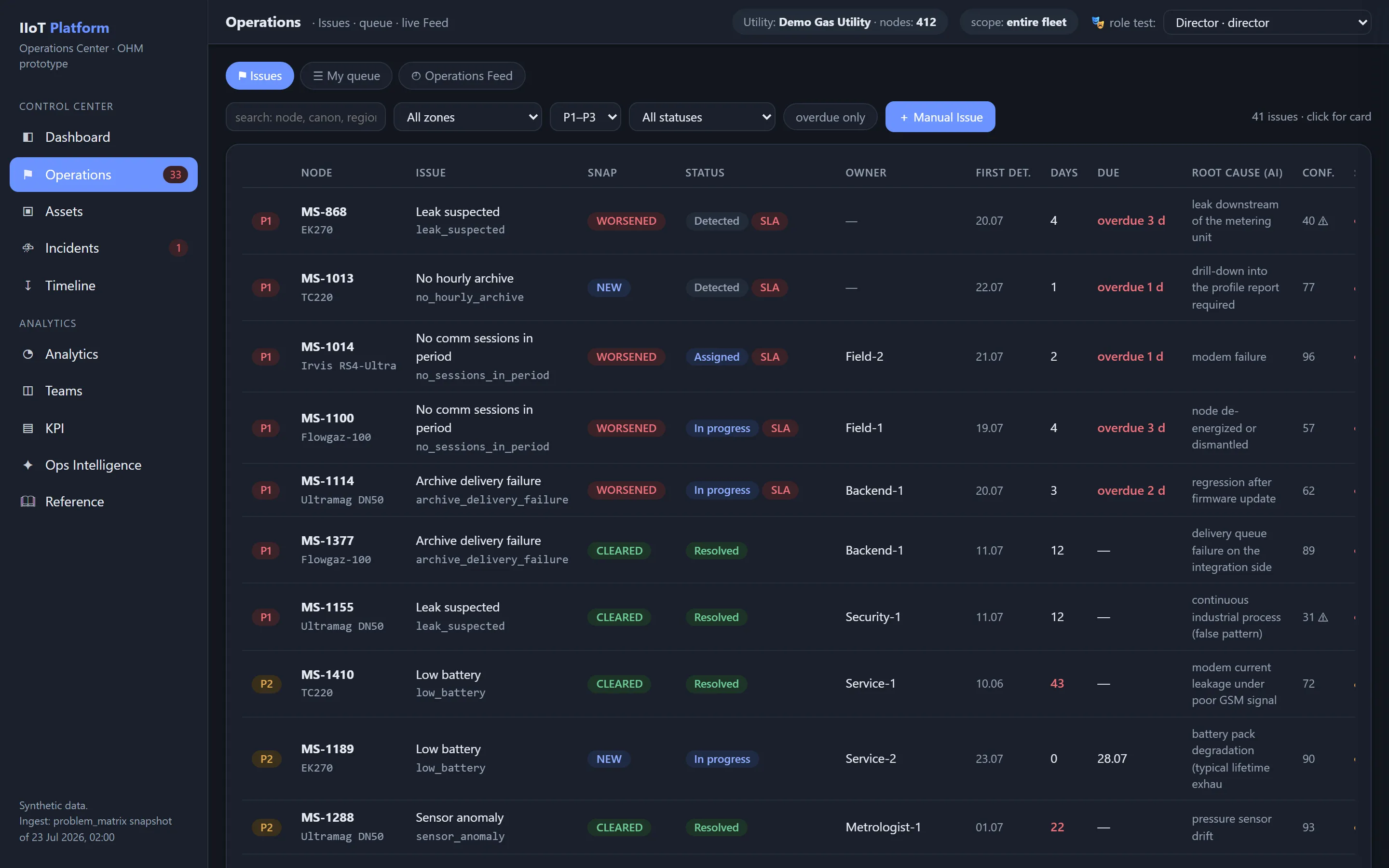Click the Manual Issue button
1389x868 pixels.
(940, 117)
